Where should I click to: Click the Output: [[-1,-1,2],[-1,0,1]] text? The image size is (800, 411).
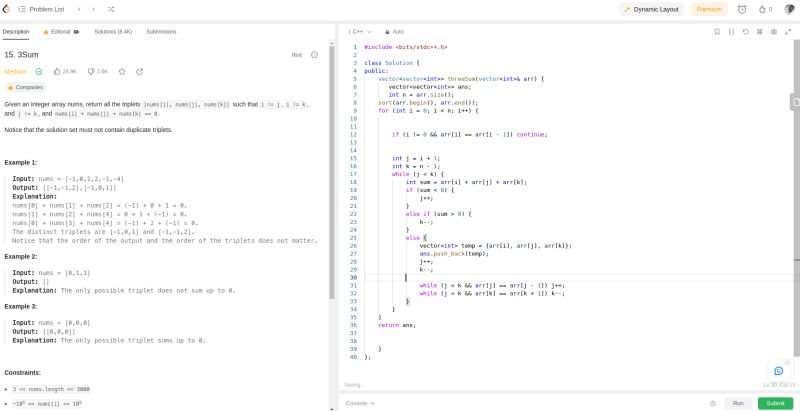[64, 188]
